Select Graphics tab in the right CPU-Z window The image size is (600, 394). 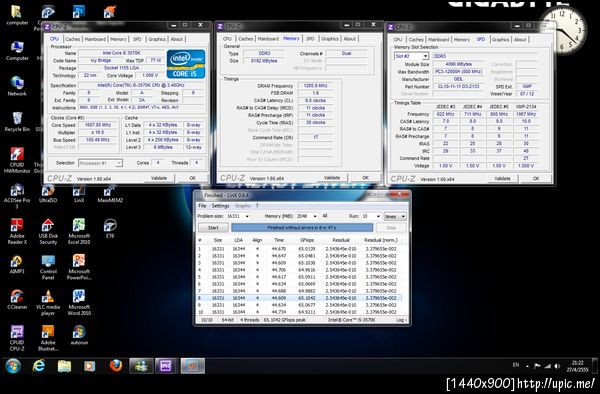tap(501, 39)
